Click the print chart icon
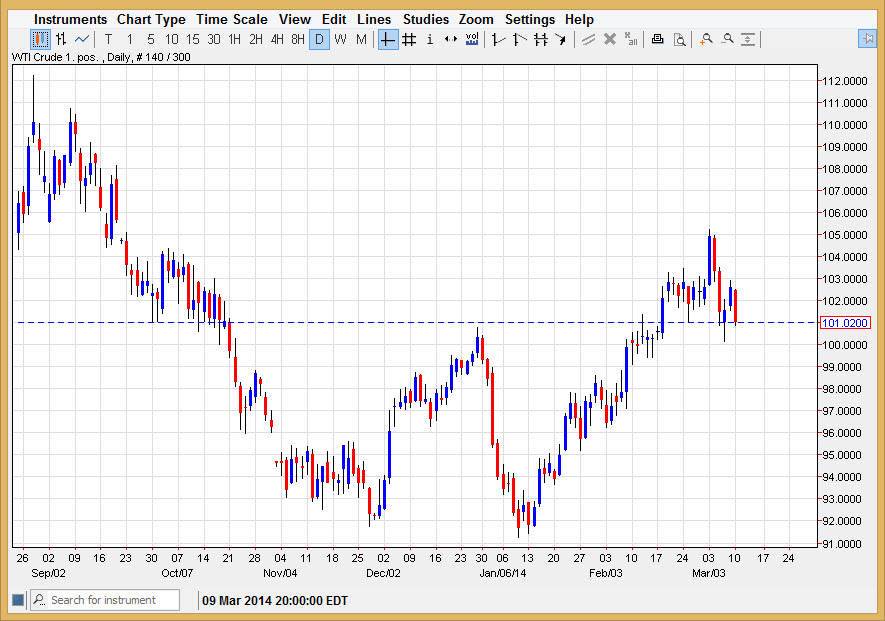The height and width of the screenshot is (621, 885). pyautogui.click(x=657, y=39)
